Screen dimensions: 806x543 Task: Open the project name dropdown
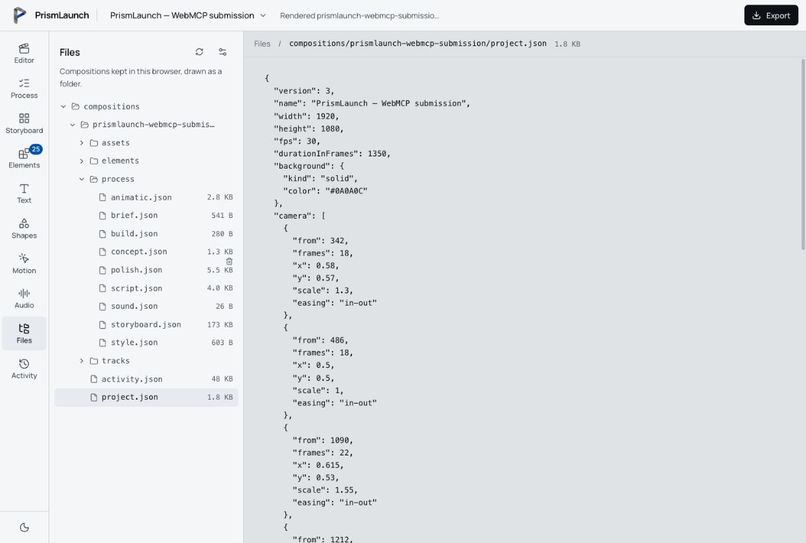[188, 15]
